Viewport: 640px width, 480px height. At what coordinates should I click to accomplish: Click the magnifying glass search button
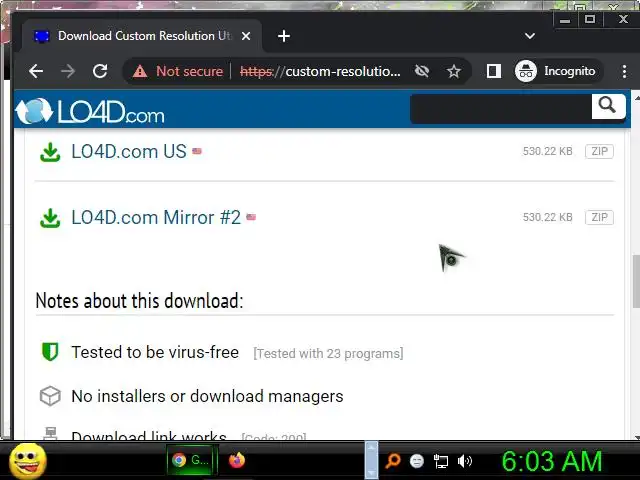tap(608, 106)
